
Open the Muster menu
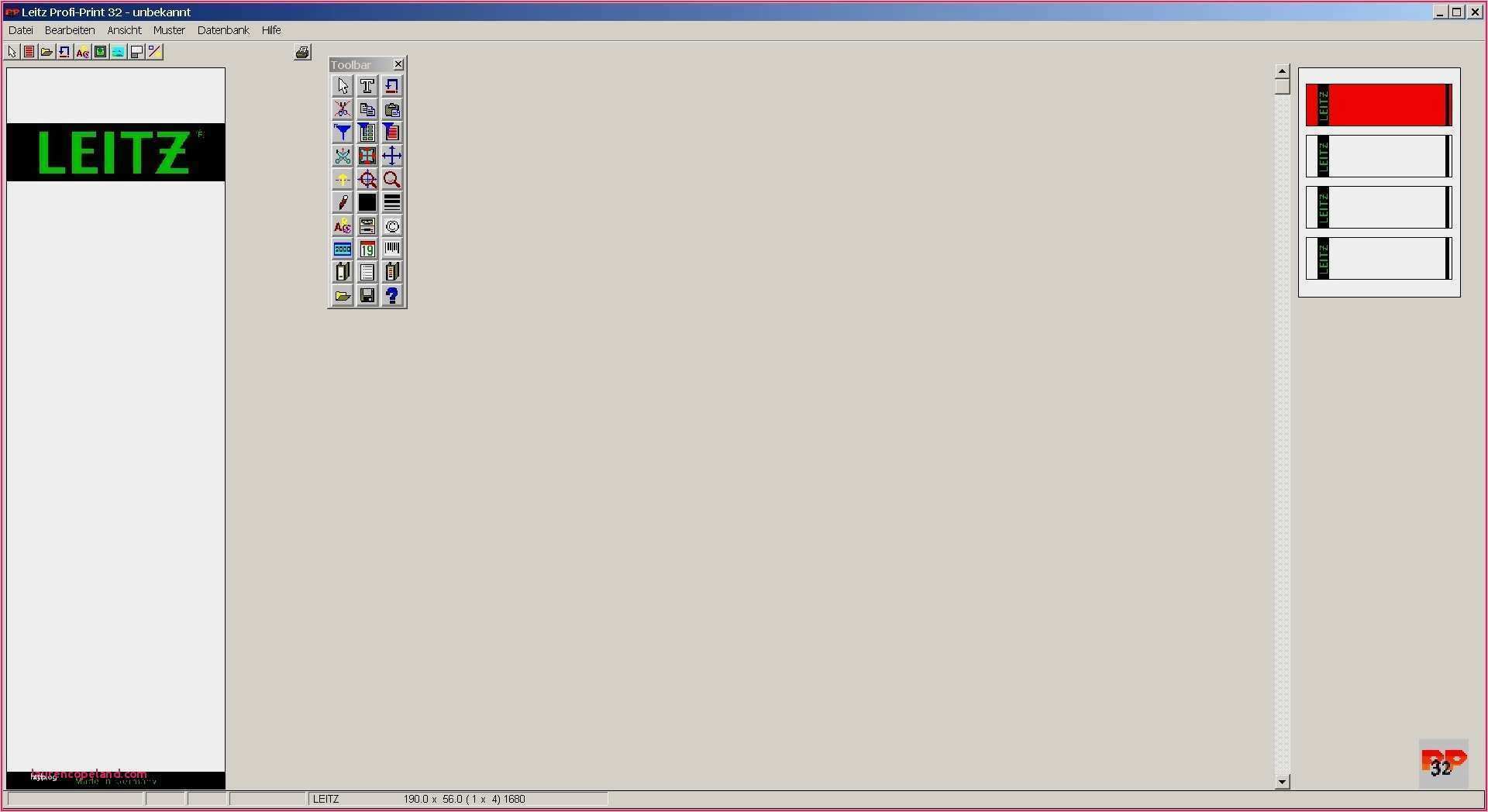[169, 30]
